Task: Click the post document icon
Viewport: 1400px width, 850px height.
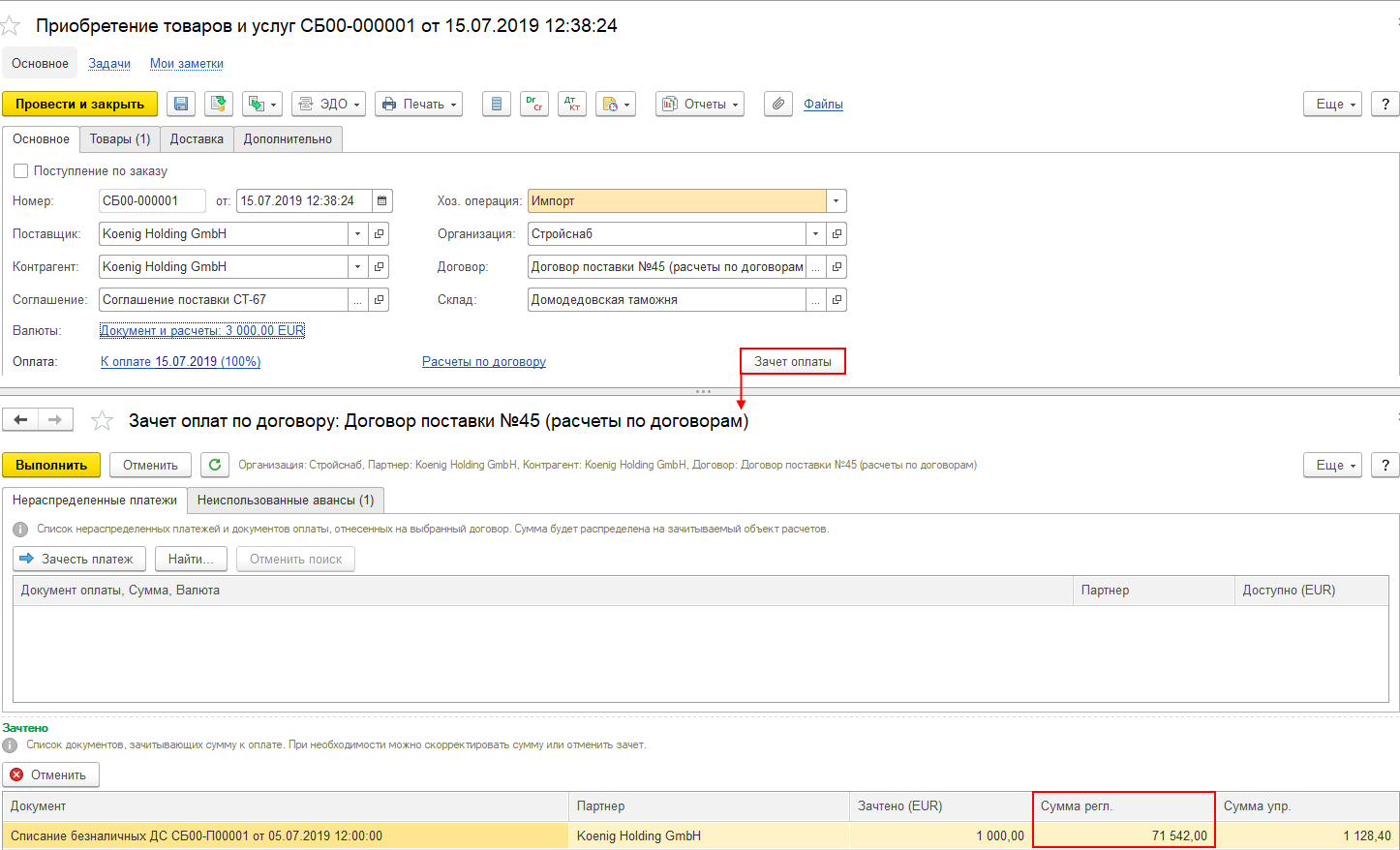Action: (219, 104)
